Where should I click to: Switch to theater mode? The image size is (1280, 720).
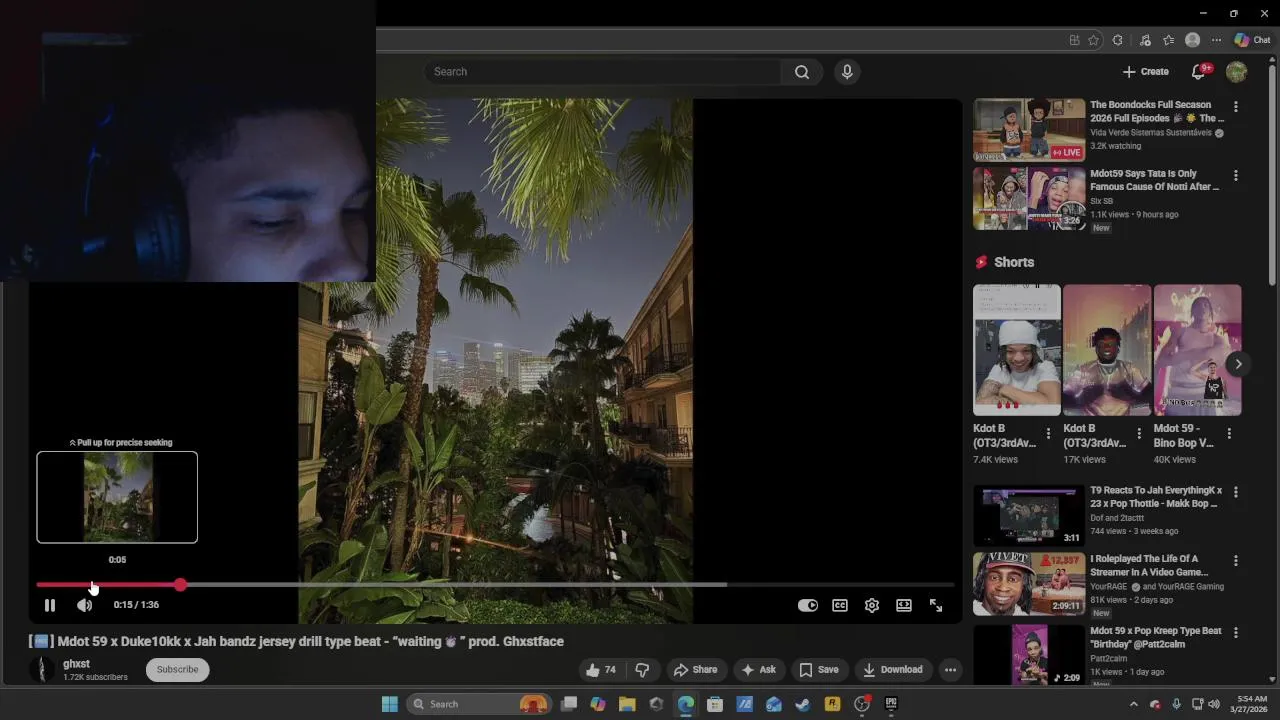pos(904,605)
